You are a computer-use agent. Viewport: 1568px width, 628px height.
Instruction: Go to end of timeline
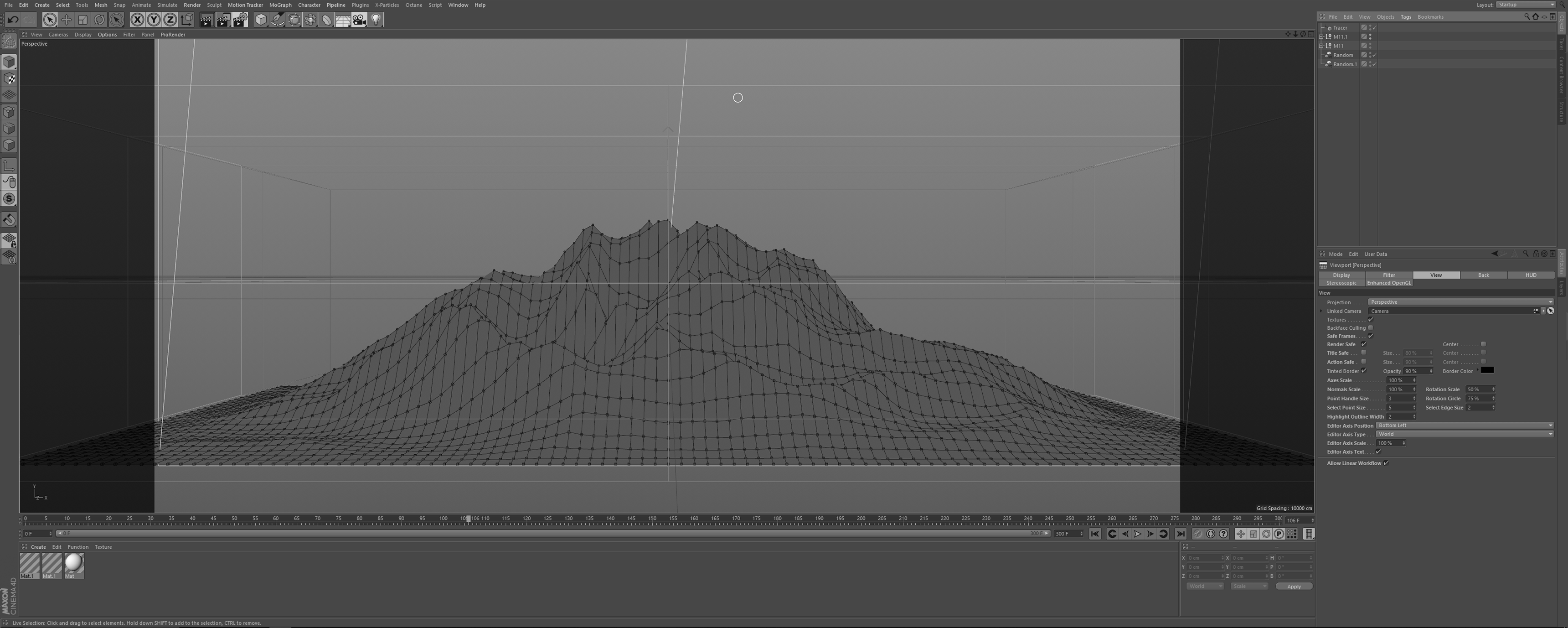[x=1180, y=534]
